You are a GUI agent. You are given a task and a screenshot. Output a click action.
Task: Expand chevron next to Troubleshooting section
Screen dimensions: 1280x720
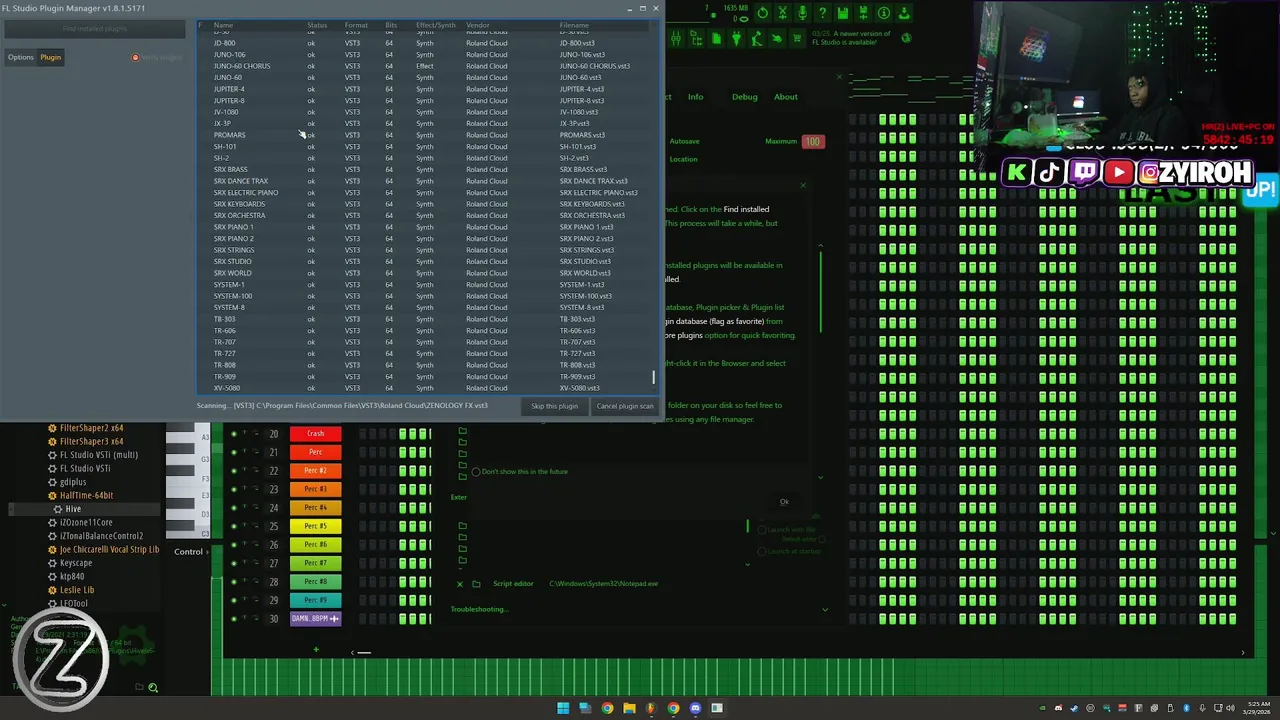click(825, 610)
